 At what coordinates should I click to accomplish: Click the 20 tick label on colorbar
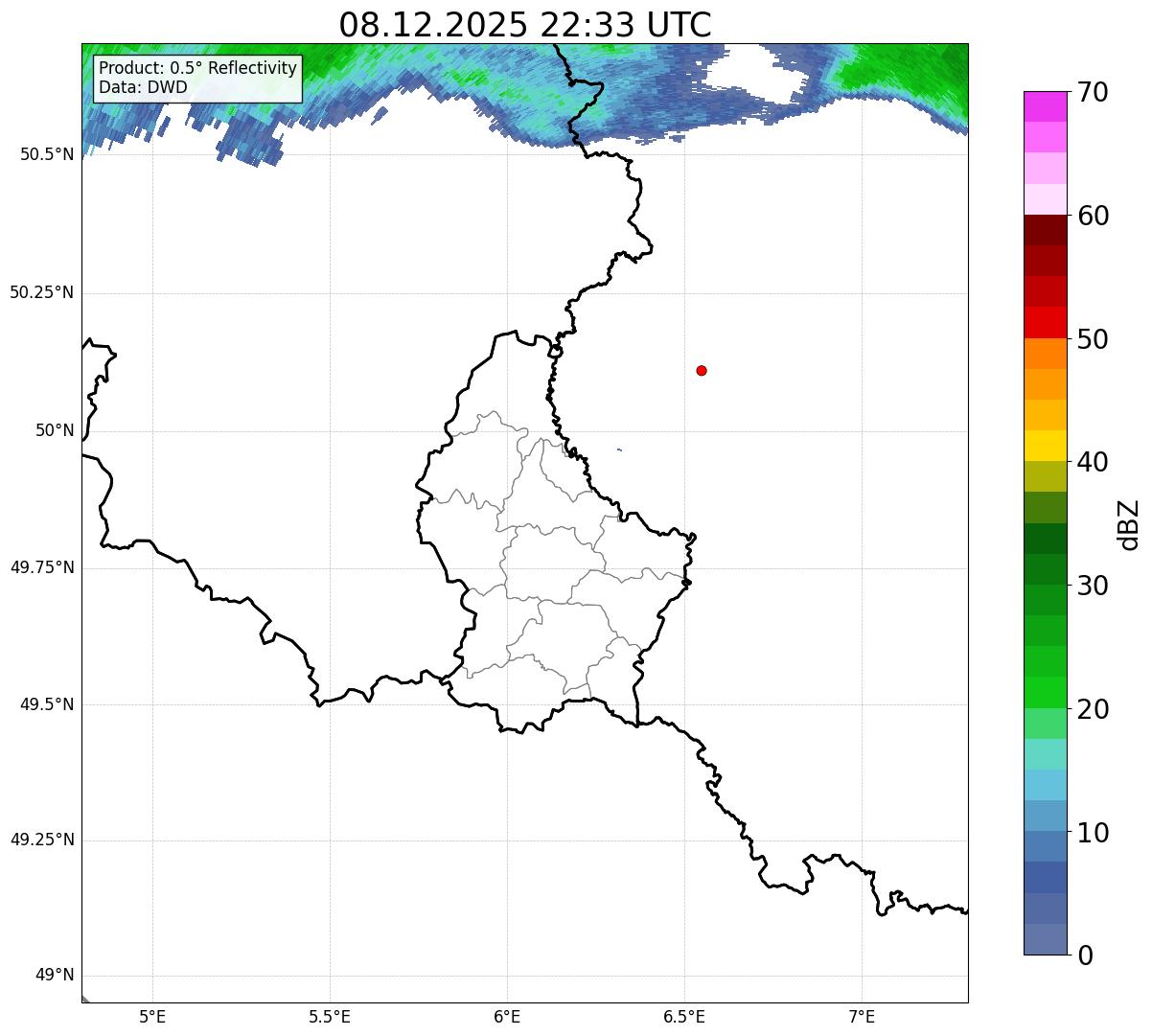[1093, 709]
